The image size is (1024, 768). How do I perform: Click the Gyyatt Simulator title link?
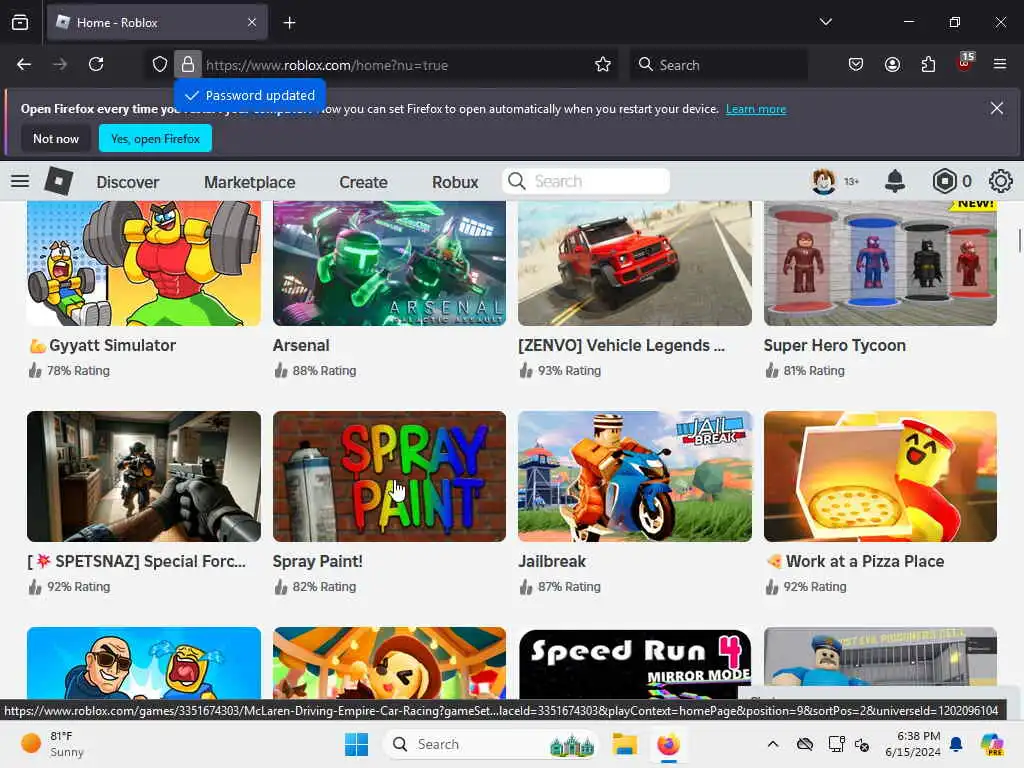click(103, 345)
